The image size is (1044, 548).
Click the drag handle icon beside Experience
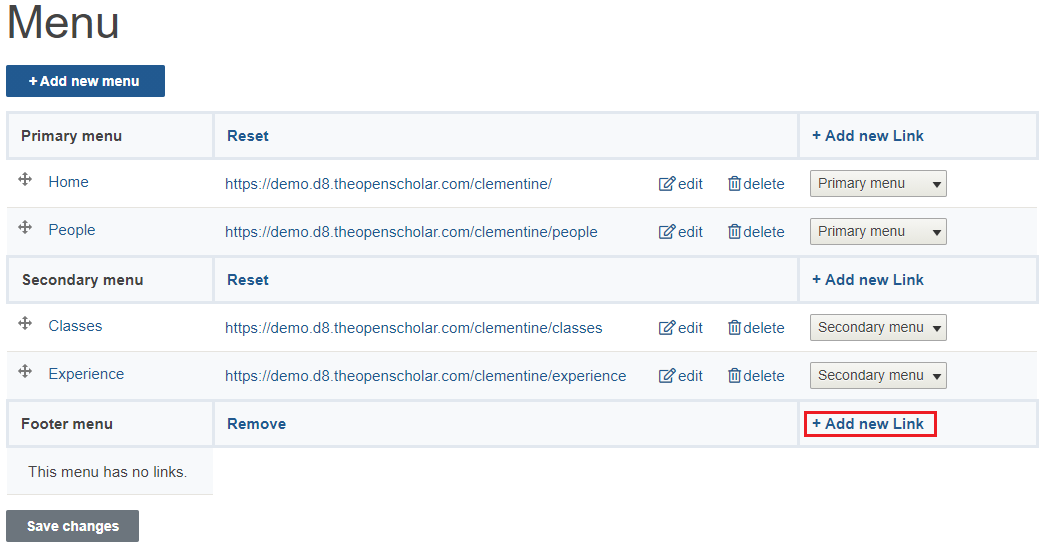point(25,372)
